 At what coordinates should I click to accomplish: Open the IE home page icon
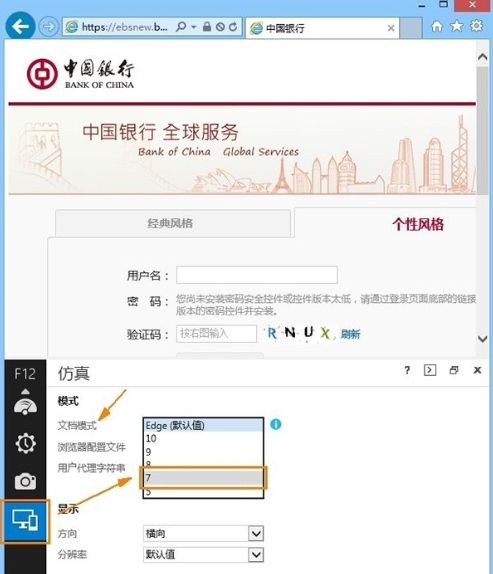(x=437, y=26)
